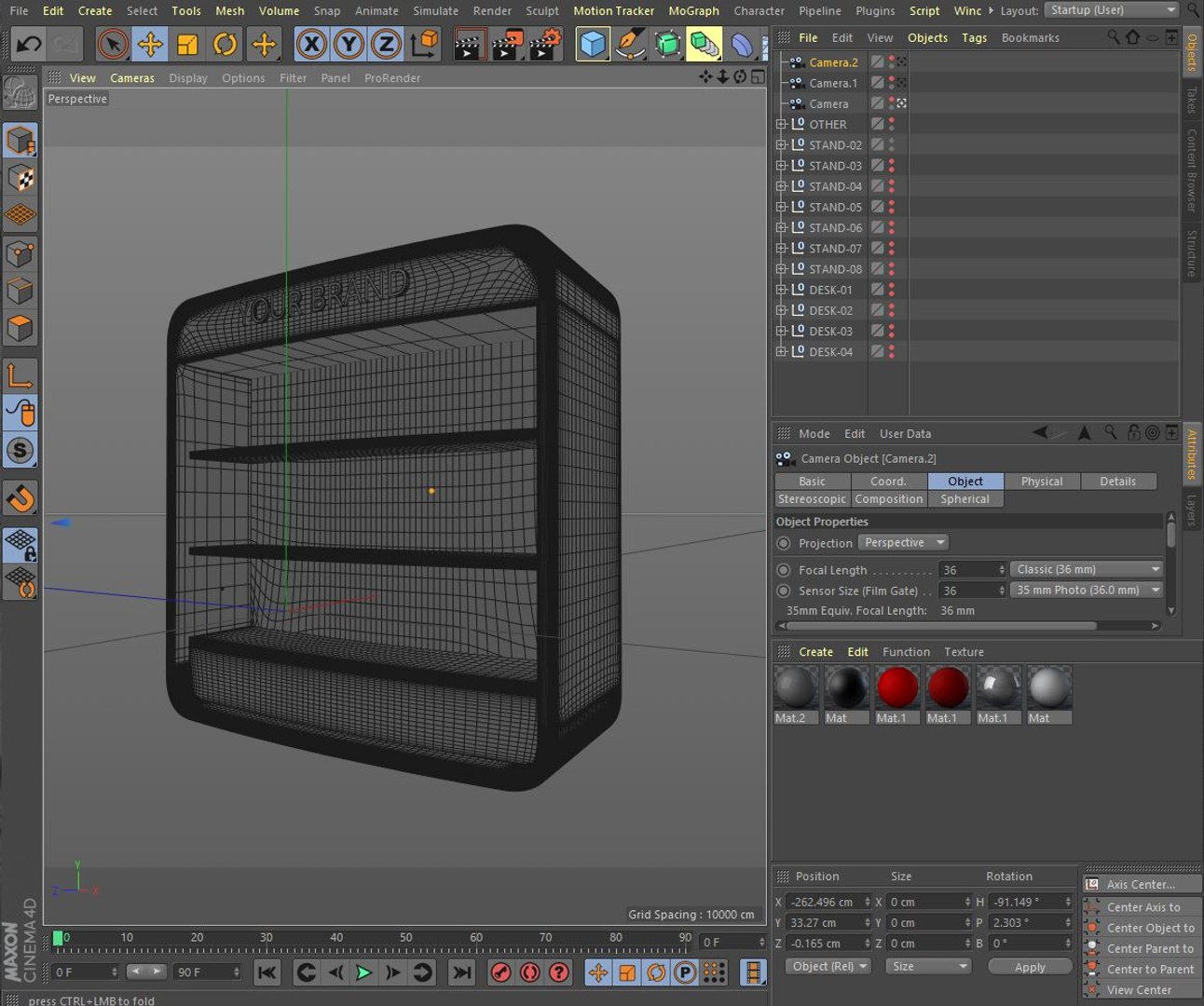Add a Cube primitive object

[x=593, y=44]
